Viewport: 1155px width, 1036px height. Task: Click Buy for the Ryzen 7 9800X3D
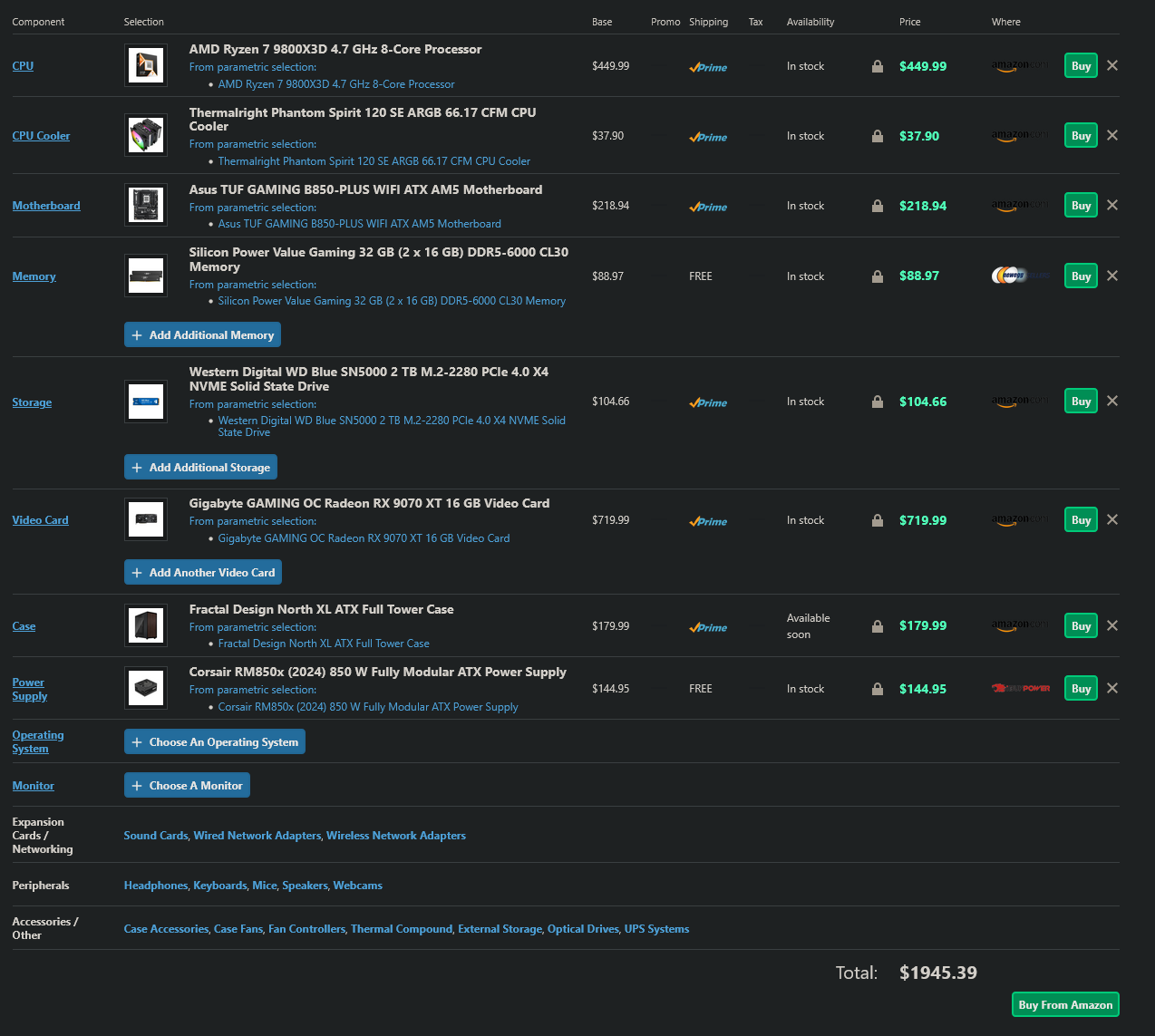pyautogui.click(x=1081, y=65)
